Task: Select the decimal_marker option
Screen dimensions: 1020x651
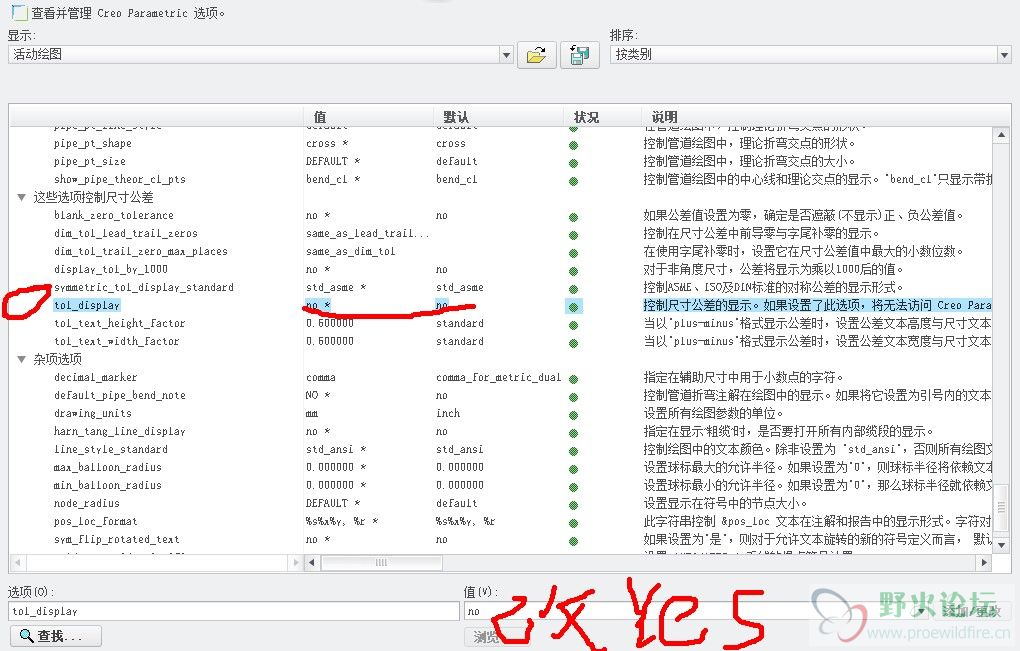Action: 96,377
